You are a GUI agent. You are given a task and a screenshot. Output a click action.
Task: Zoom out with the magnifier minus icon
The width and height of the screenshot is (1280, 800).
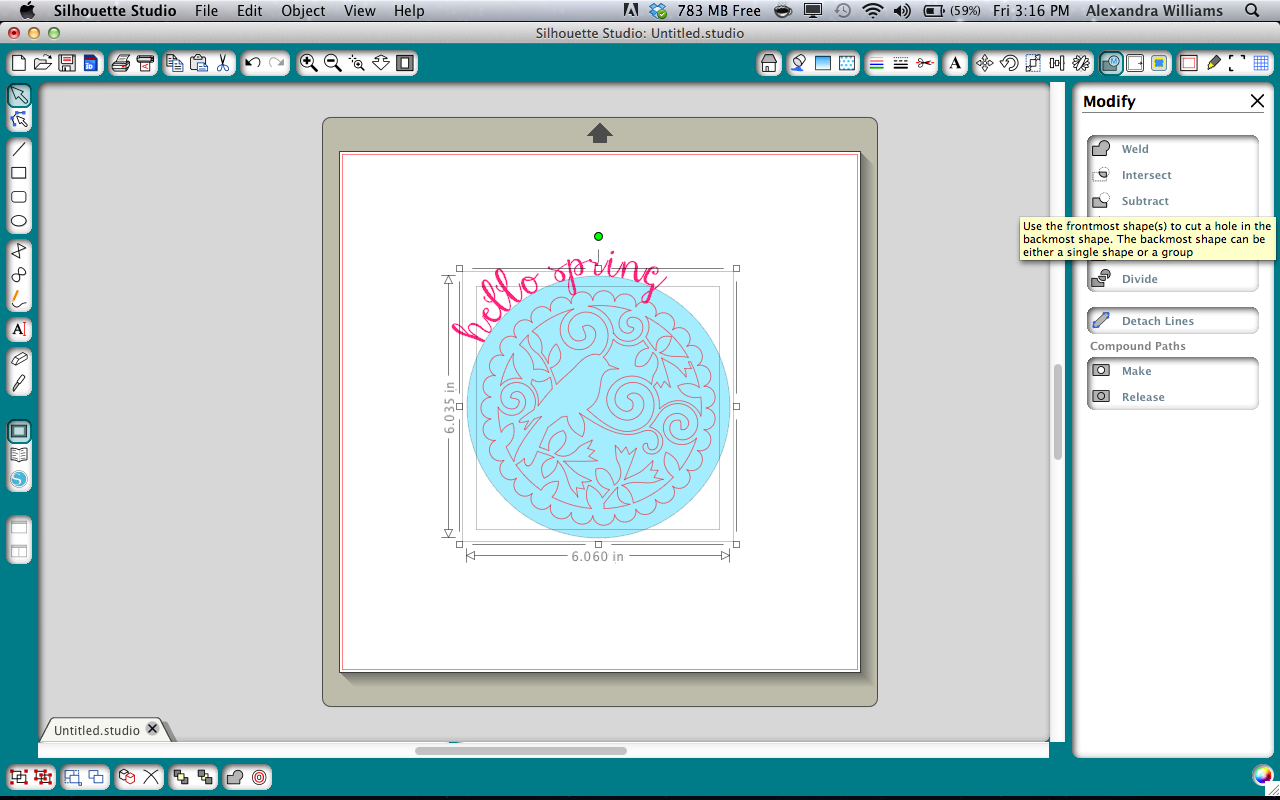(x=333, y=63)
